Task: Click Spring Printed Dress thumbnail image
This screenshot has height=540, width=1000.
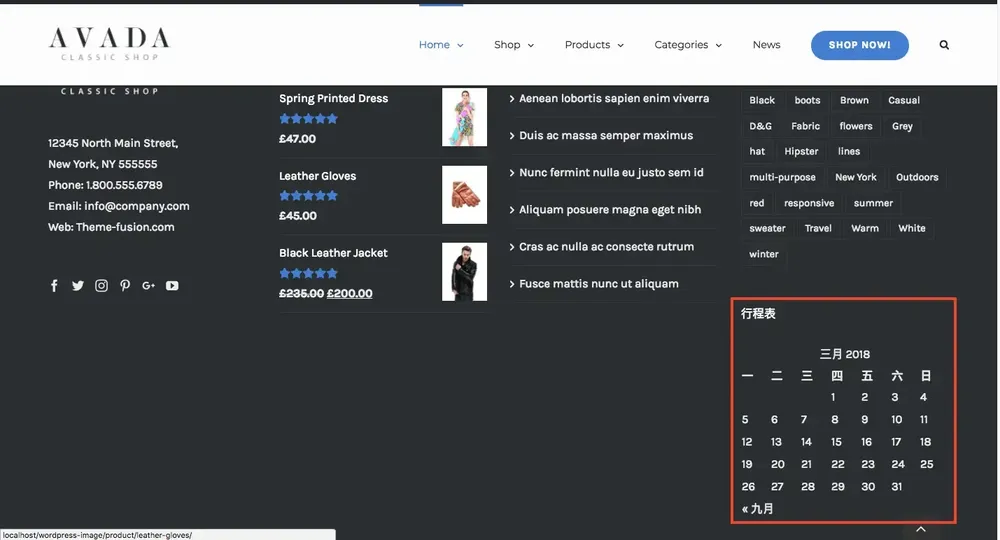Action: click(x=464, y=117)
